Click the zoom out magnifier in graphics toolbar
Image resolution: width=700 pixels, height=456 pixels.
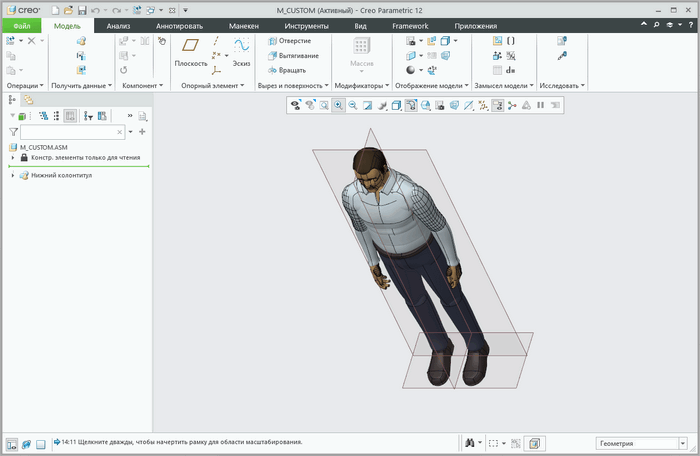click(x=353, y=105)
